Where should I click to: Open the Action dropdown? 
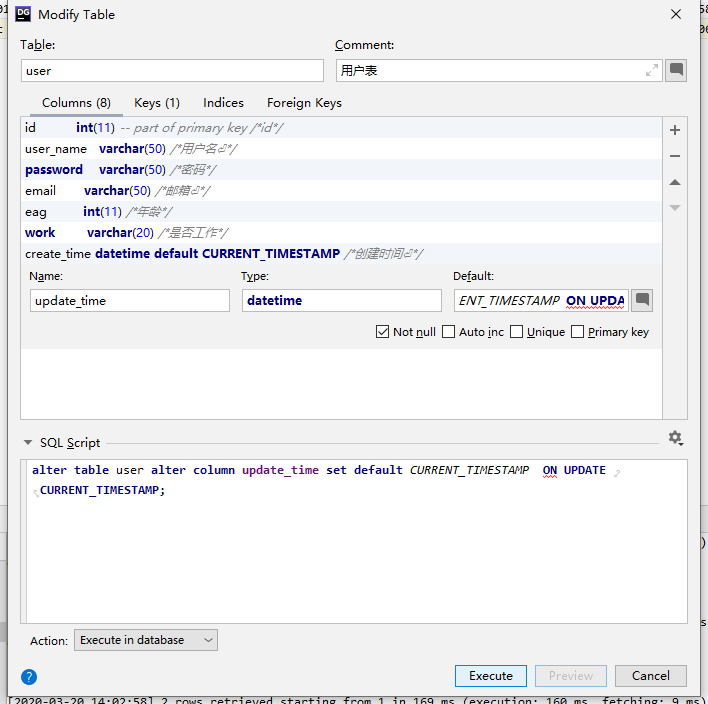point(146,640)
